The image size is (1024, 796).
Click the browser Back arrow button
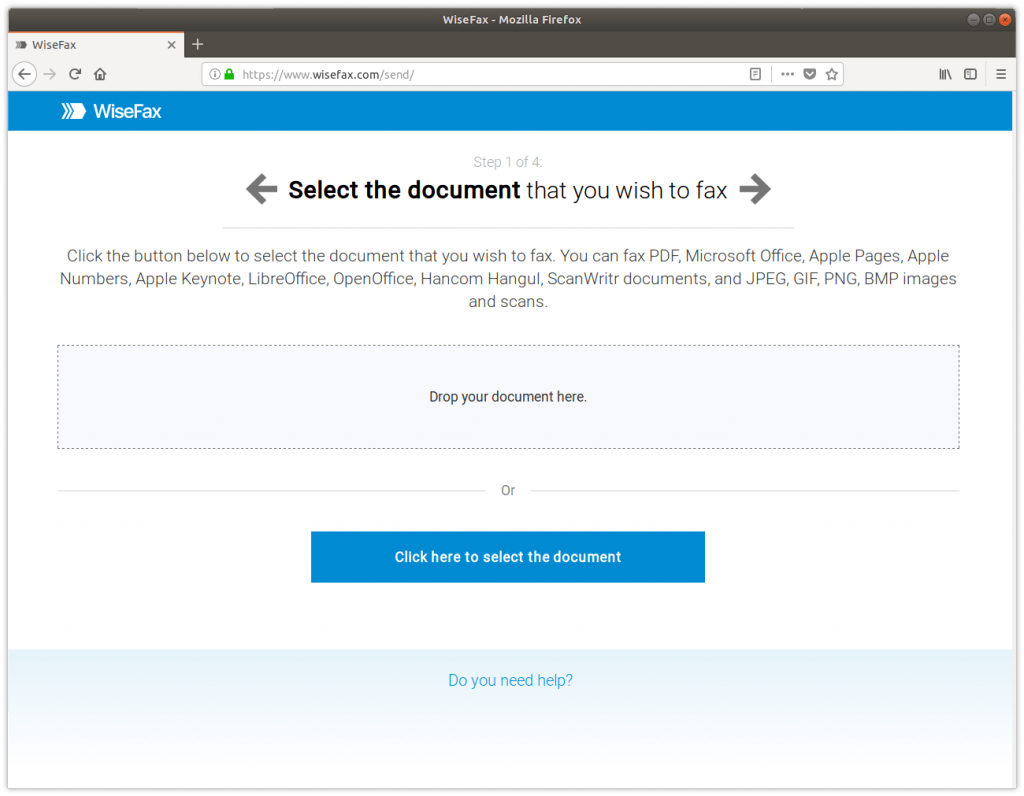(25, 74)
